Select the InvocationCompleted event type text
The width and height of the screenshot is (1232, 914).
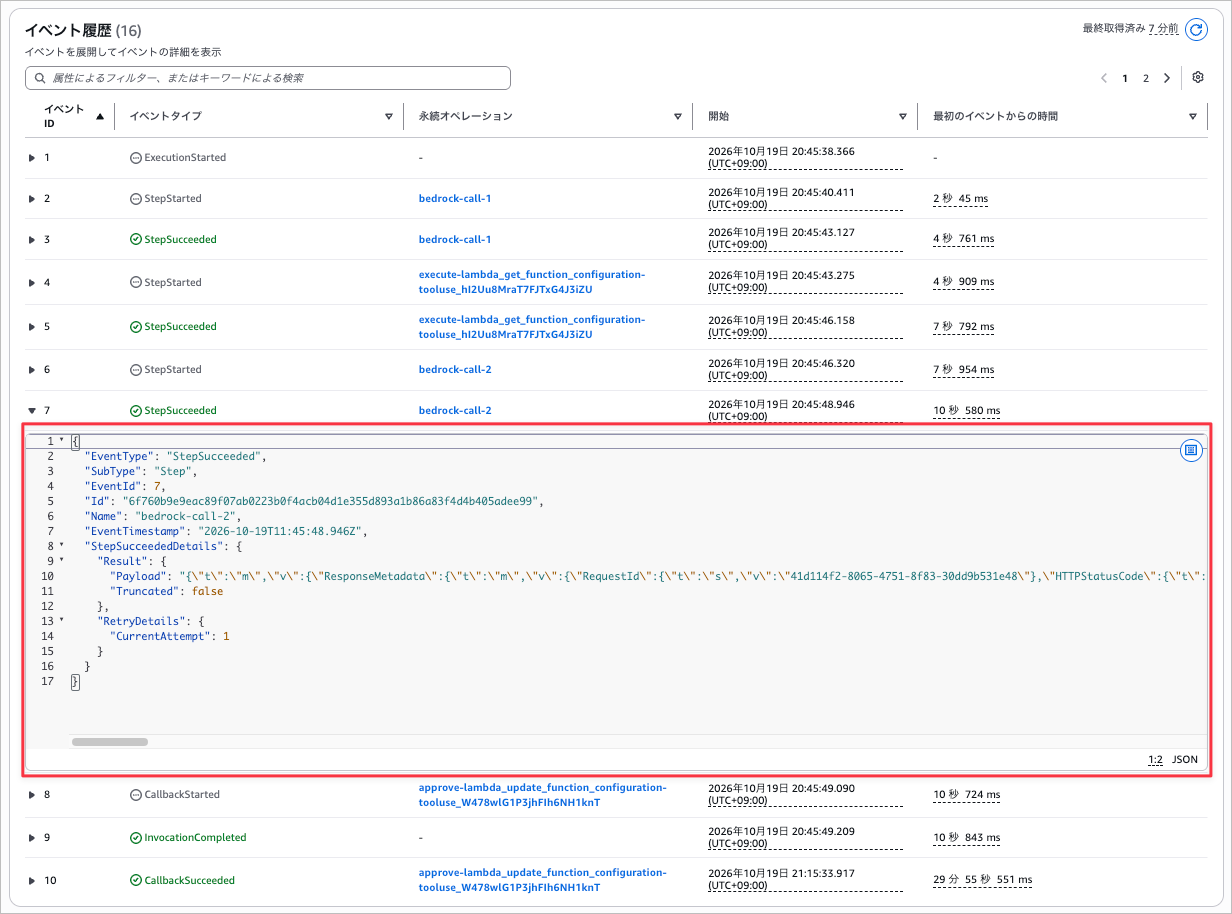(x=195, y=838)
